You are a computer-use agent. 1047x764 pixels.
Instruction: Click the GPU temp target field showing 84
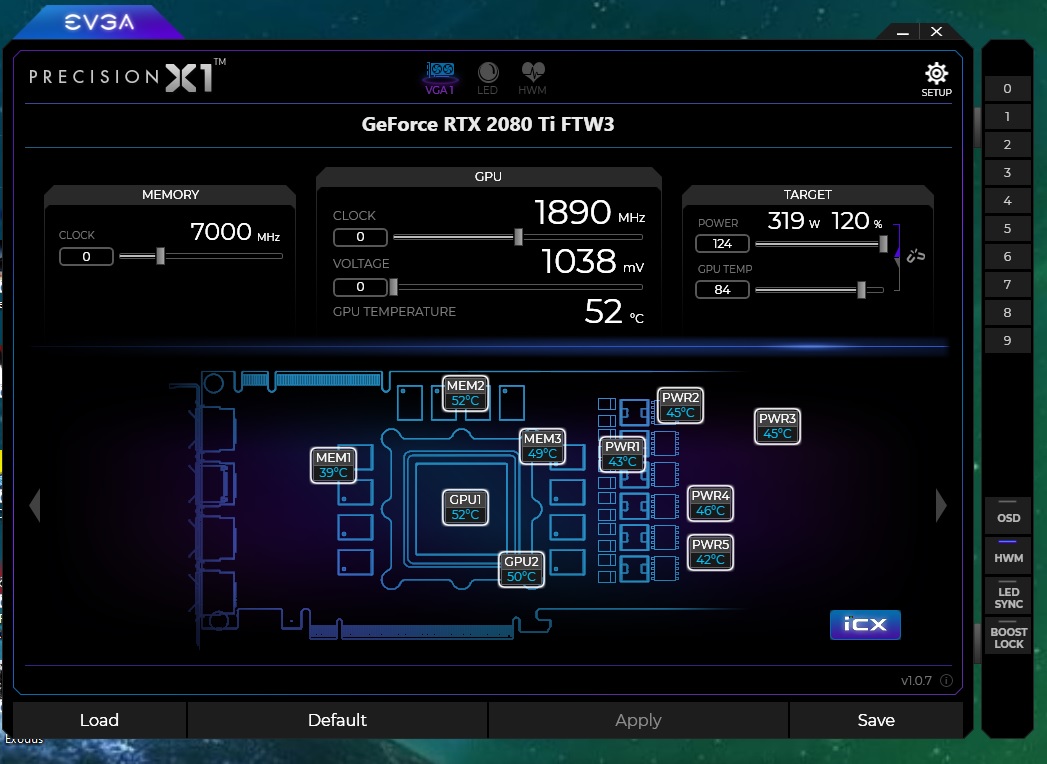tap(722, 290)
